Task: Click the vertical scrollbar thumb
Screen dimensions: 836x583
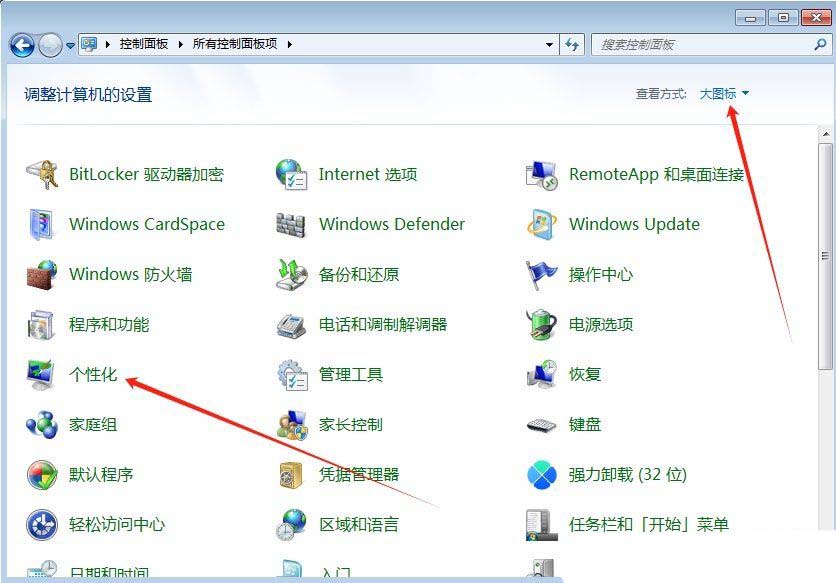Action: click(x=825, y=257)
